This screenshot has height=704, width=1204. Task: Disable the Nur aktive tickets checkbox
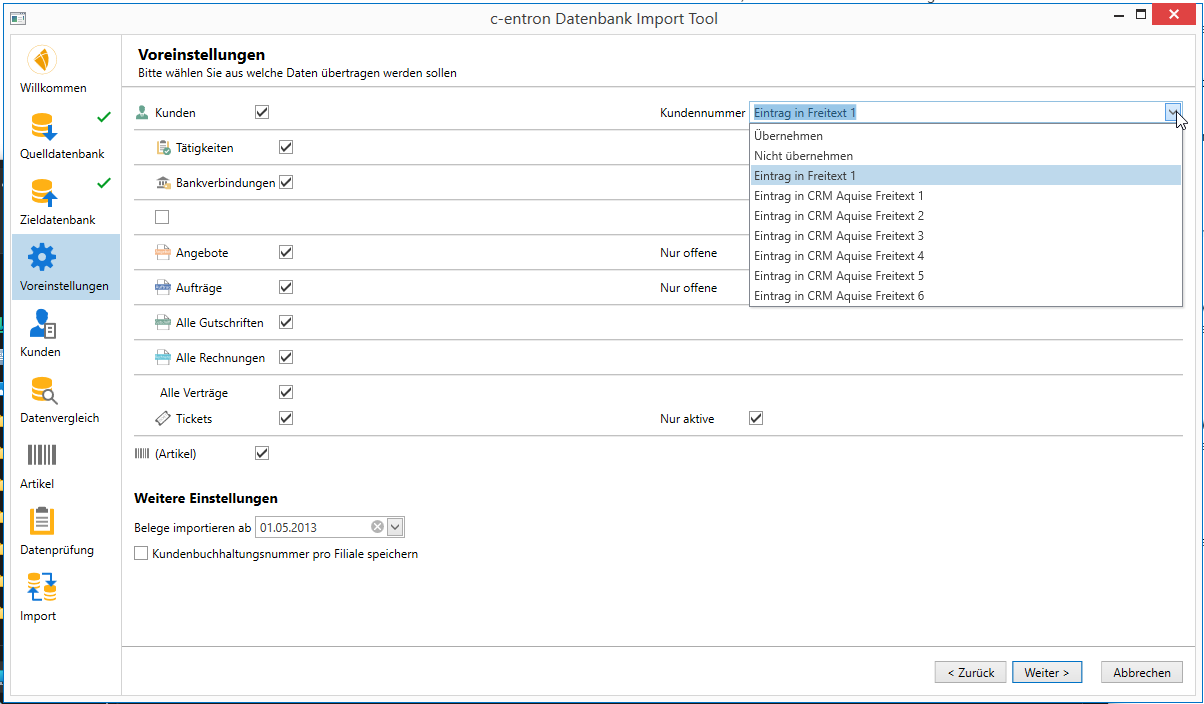(756, 418)
